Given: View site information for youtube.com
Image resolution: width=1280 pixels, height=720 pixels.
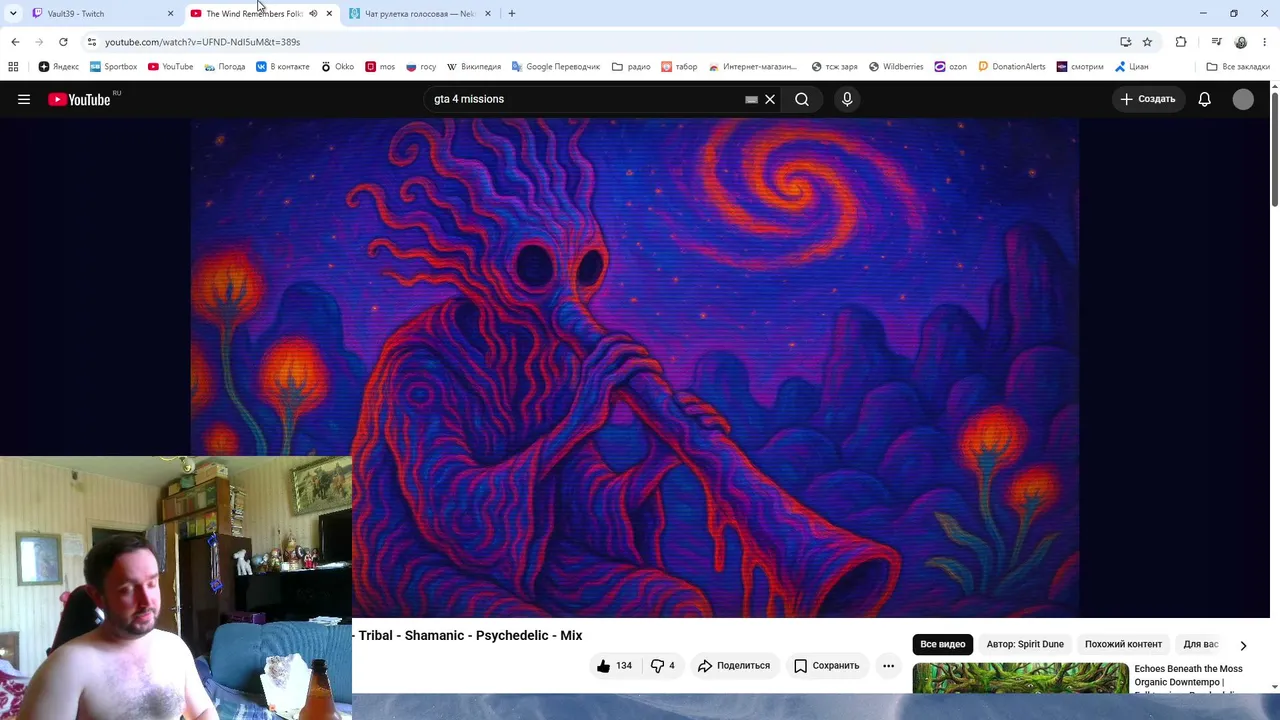Looking at the screenshot, I should coord(91,42).
